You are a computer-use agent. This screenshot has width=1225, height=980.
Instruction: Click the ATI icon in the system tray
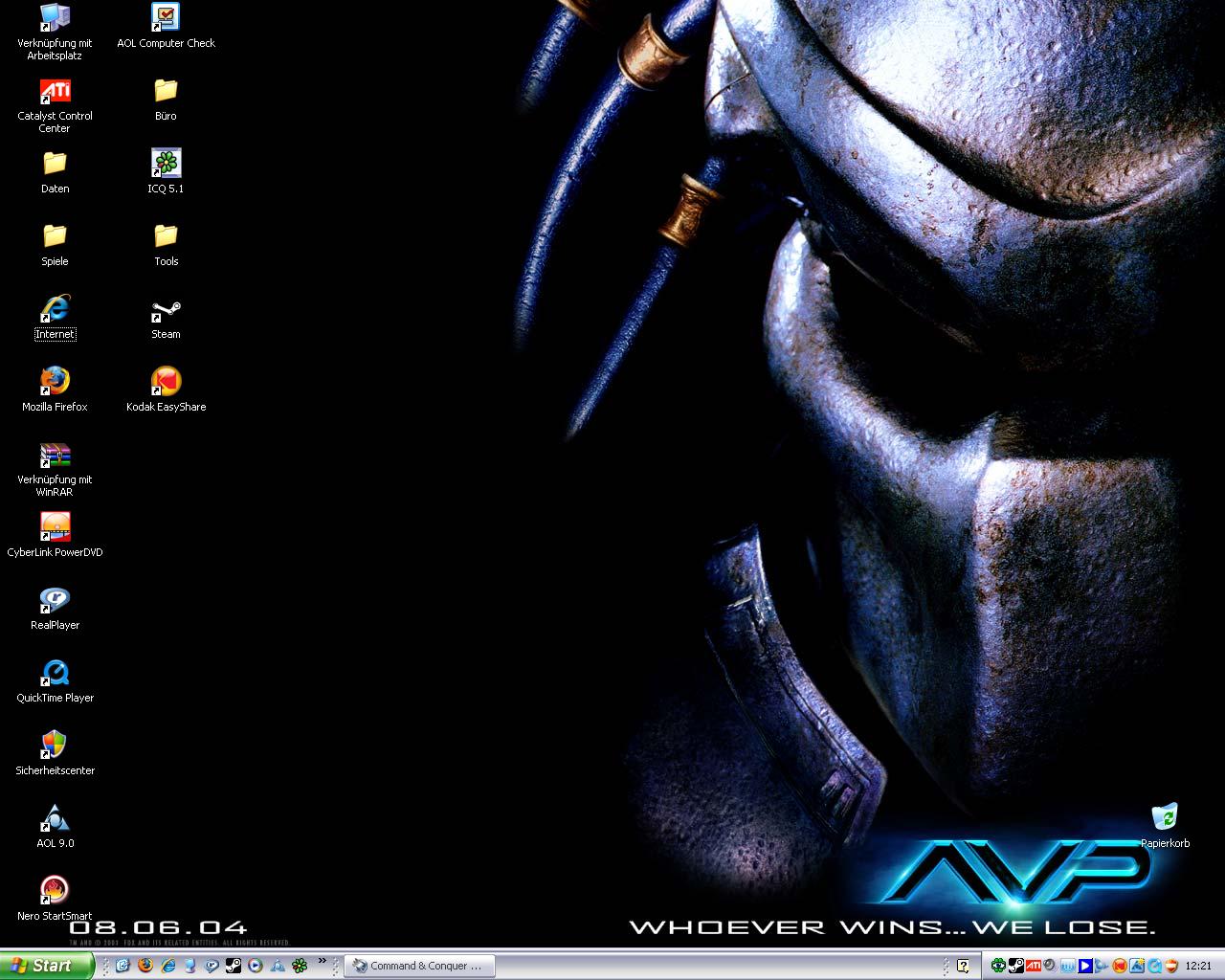[x=1033, y=966]
